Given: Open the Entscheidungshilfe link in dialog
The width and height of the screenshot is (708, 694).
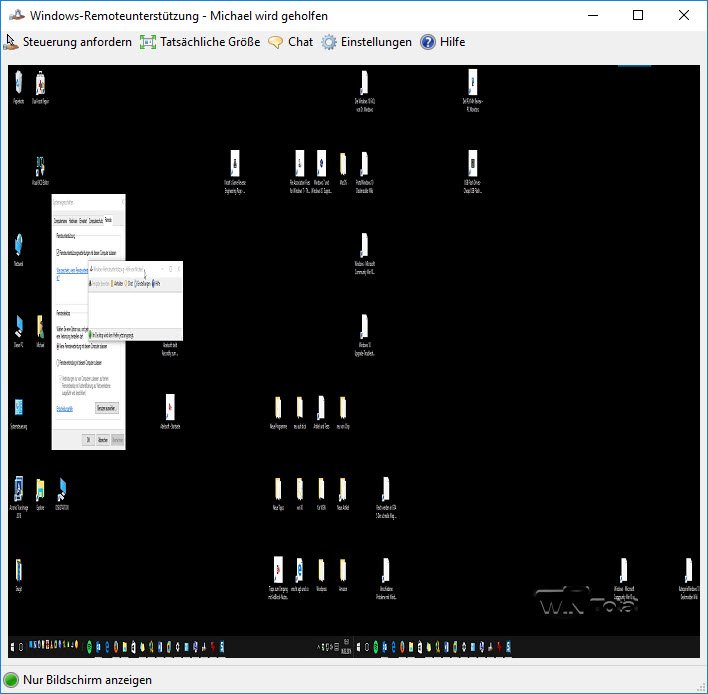Looking at the screenshot, I should click(65, 409).
